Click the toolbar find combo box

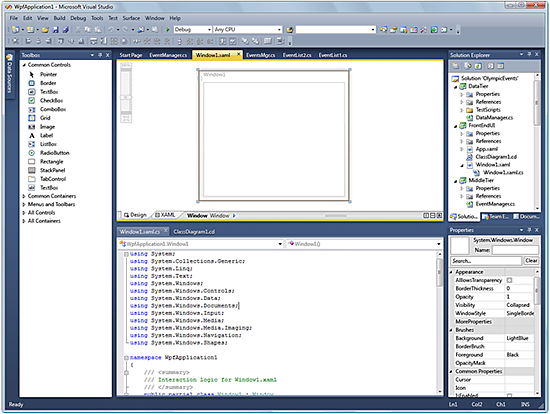pos(336,30)
